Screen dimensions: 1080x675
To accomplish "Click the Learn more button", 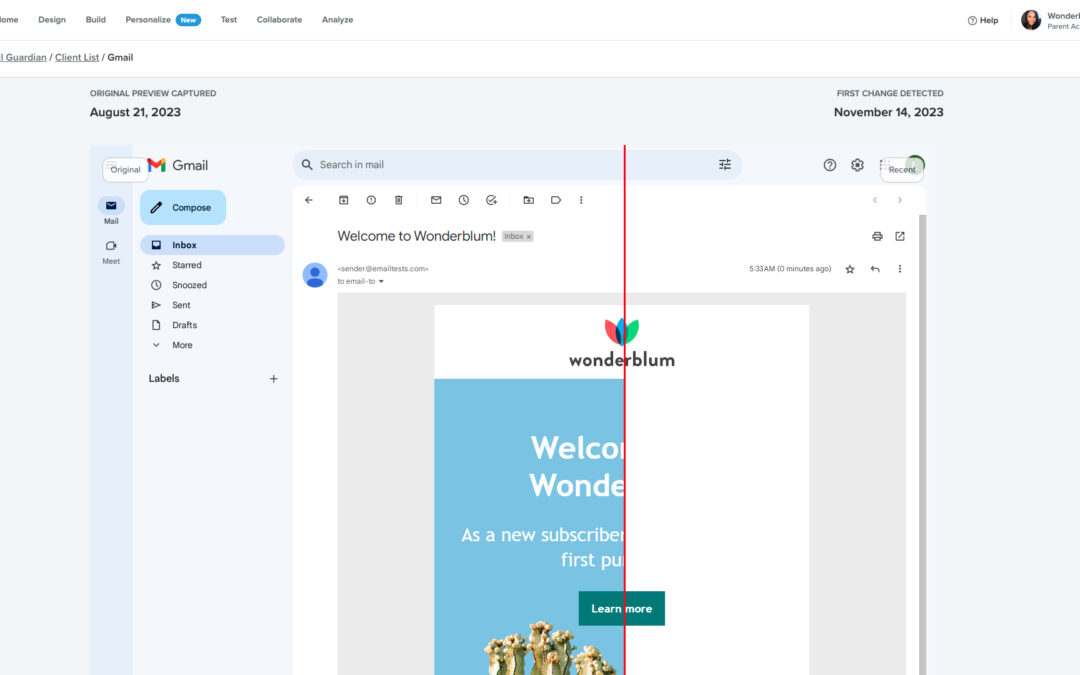I will pos(621,608).
